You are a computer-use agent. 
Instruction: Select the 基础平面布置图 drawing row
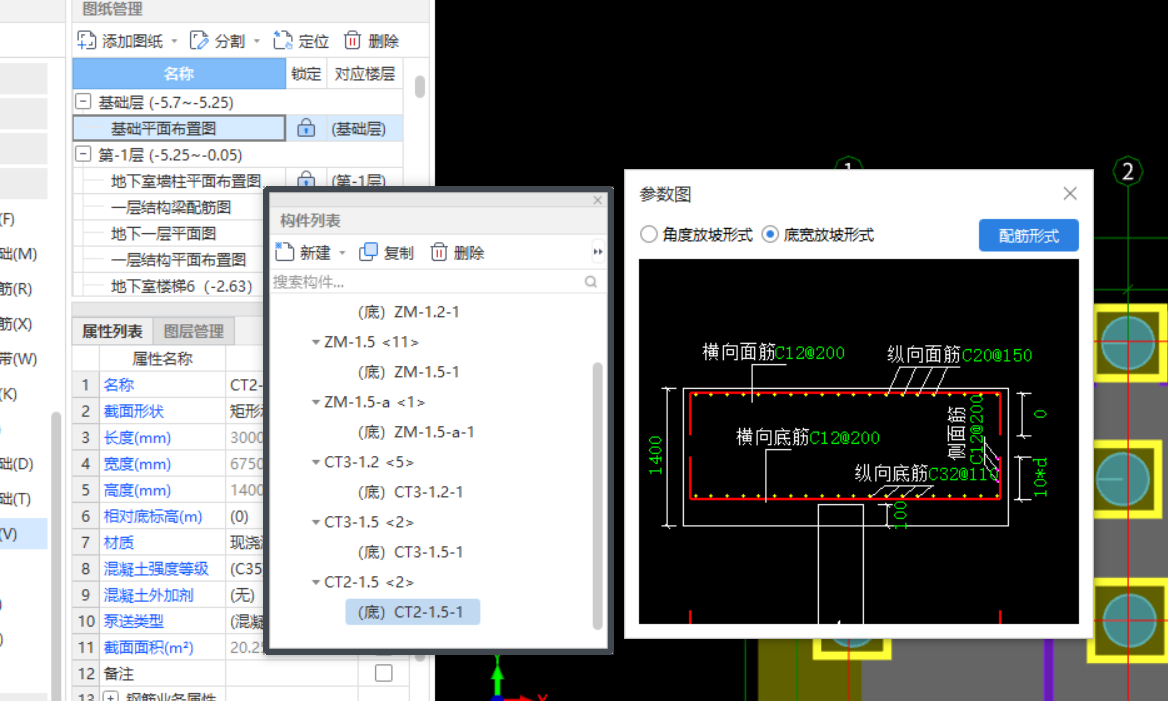coord(179,128)
